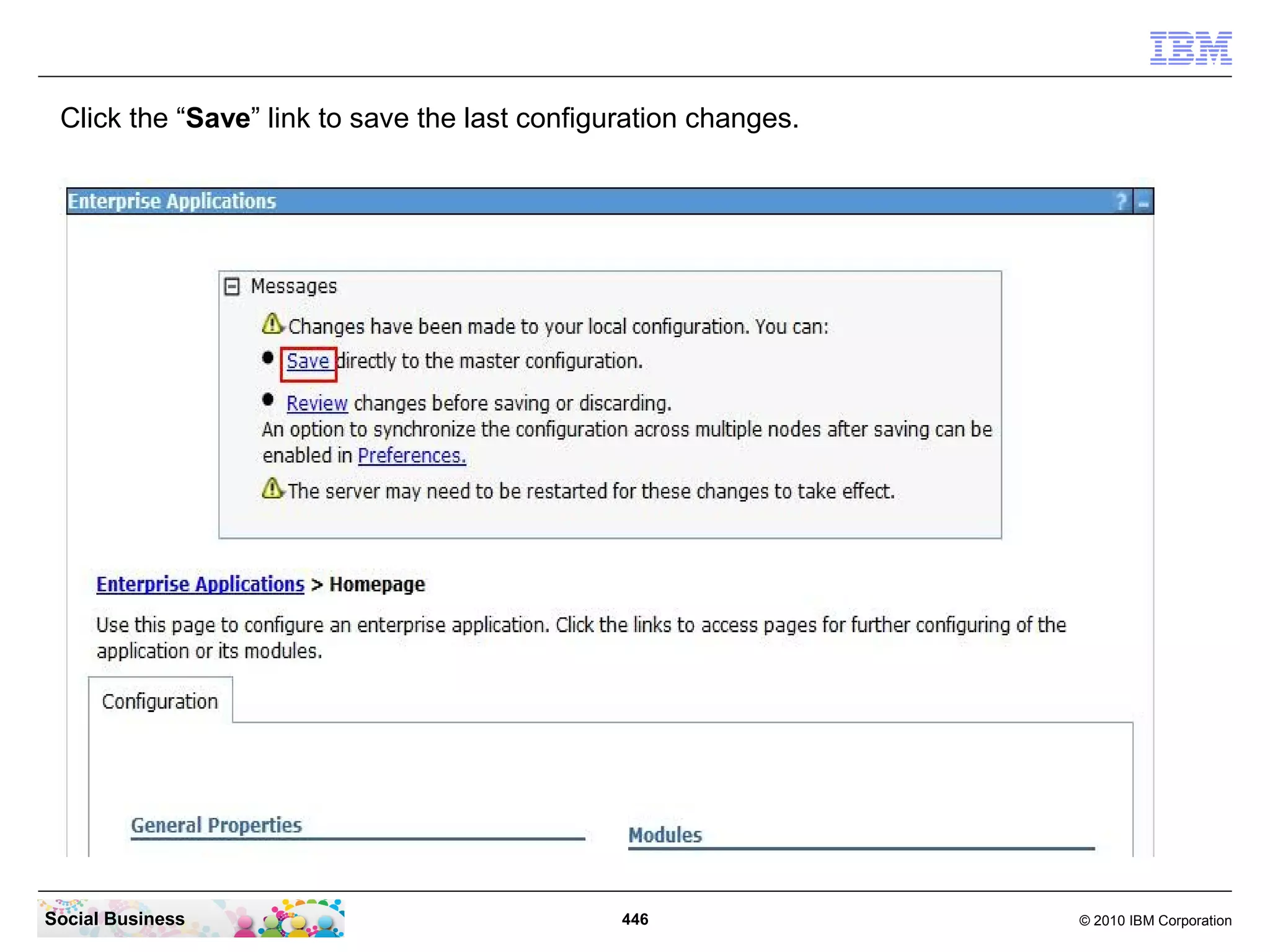The height and width of the screenshot is (952, 1270).
Task: Click page number 446
Action: 635,919
